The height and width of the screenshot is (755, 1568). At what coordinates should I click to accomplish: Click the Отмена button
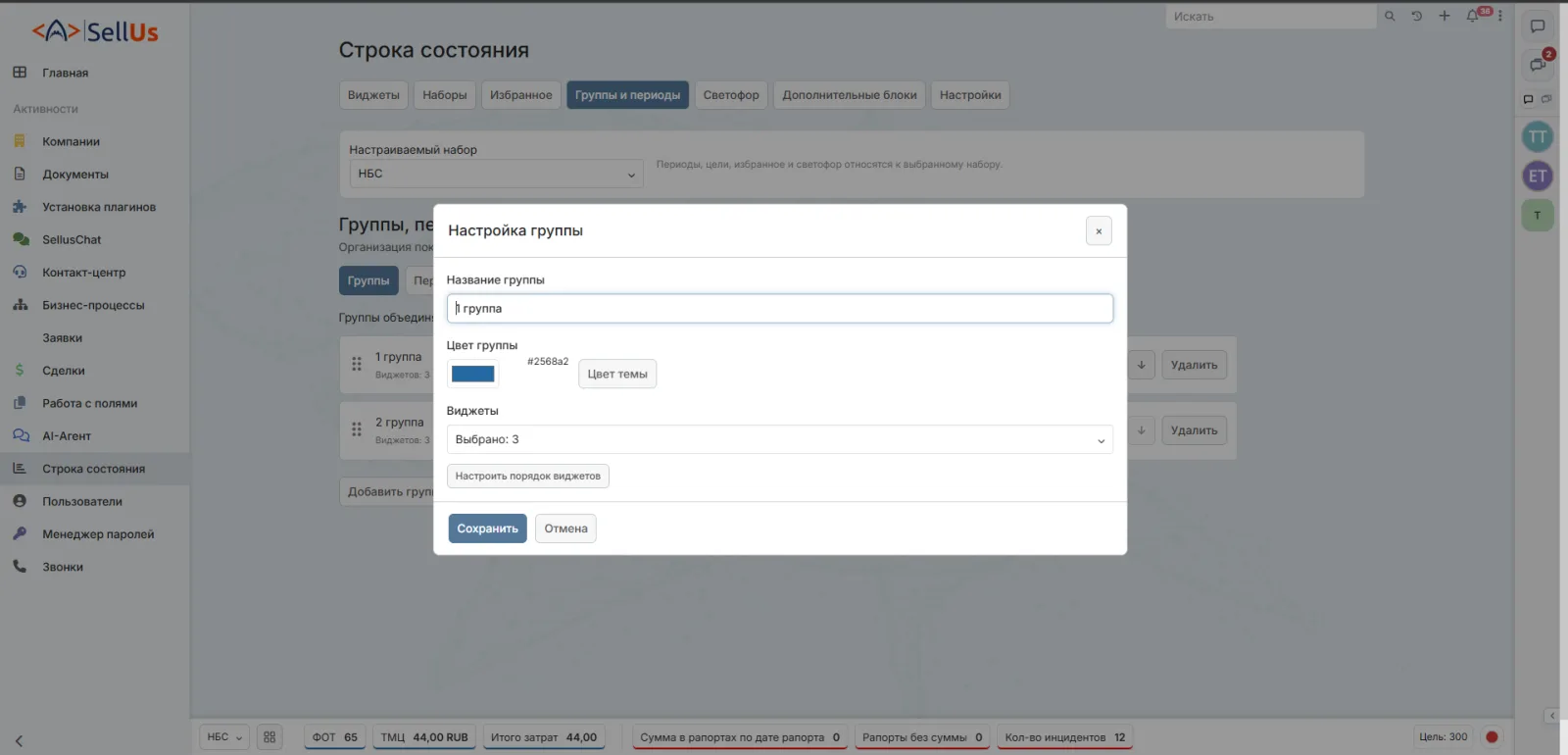(x=565, y=528)
